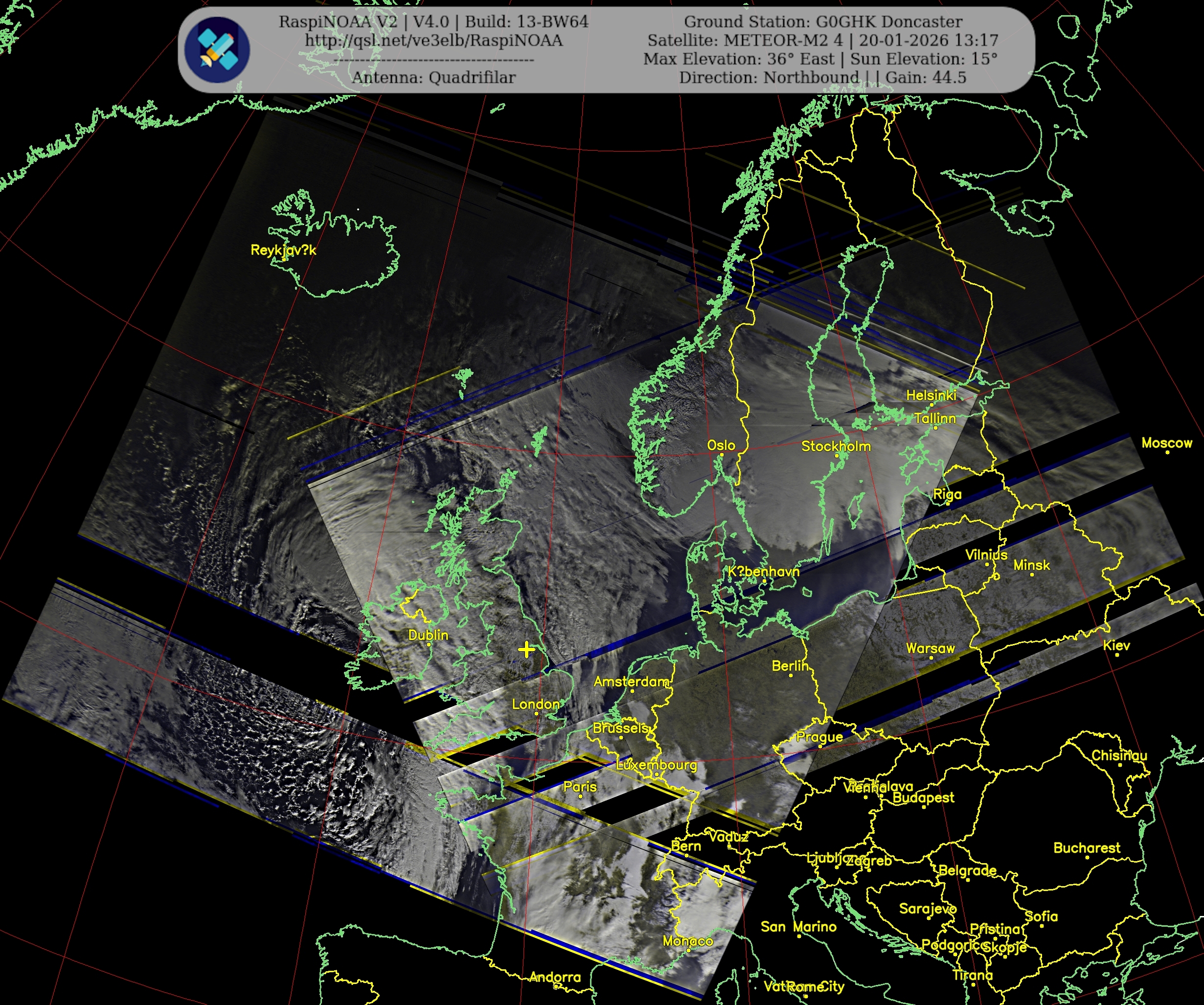Click the Oslo city label
The height and width of the screenshot is (1005, 1204).
[721, 445]
